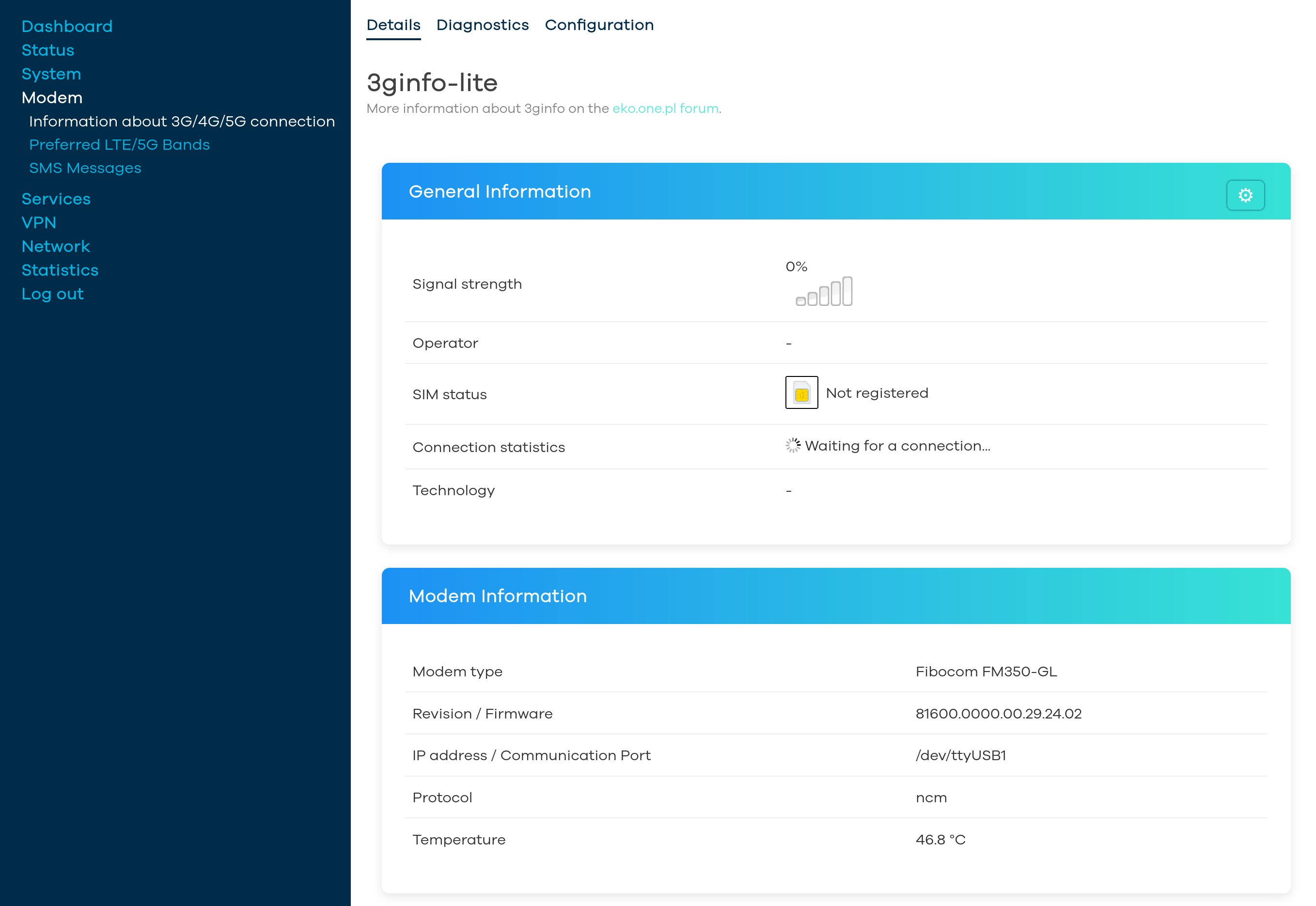The width and height of the screenshot is (1316, 906).
Task: Open the VPN sidebar menu
Action: pyautogui.click(x=39, y=222)
